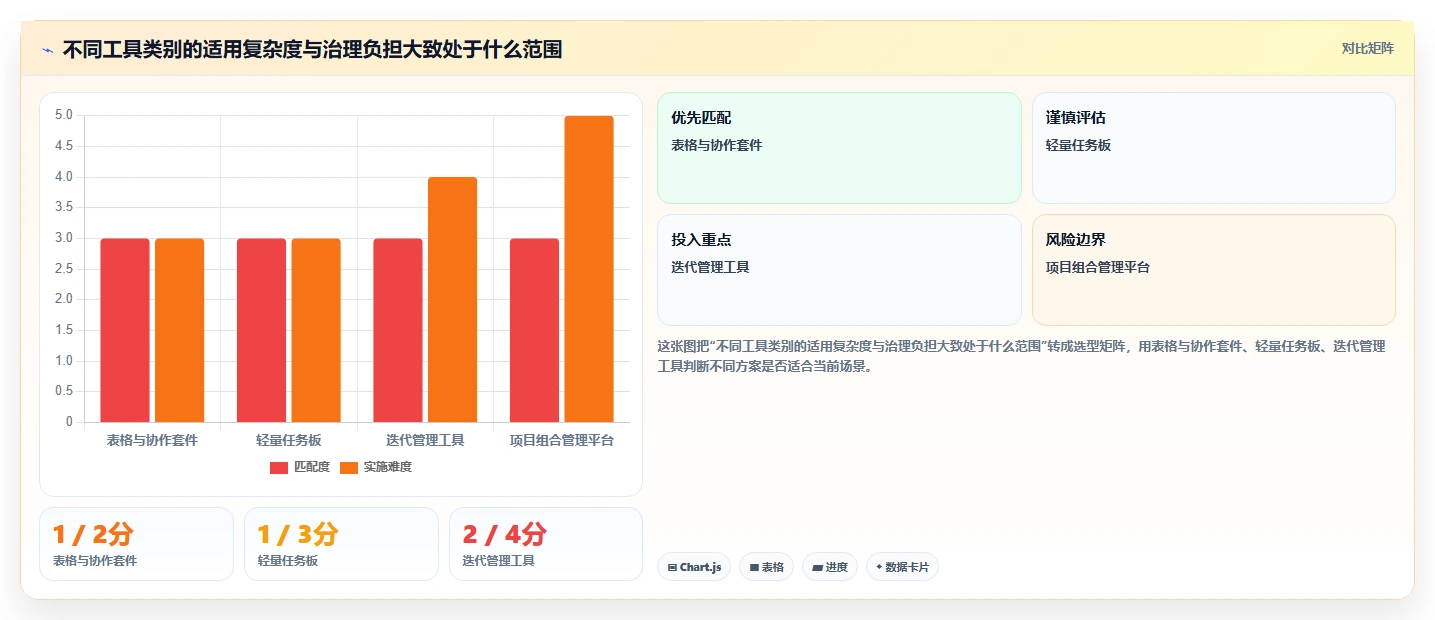Click the 对比矩阵 label in header
This screenshot has height=620, width=1435.
1367,48
